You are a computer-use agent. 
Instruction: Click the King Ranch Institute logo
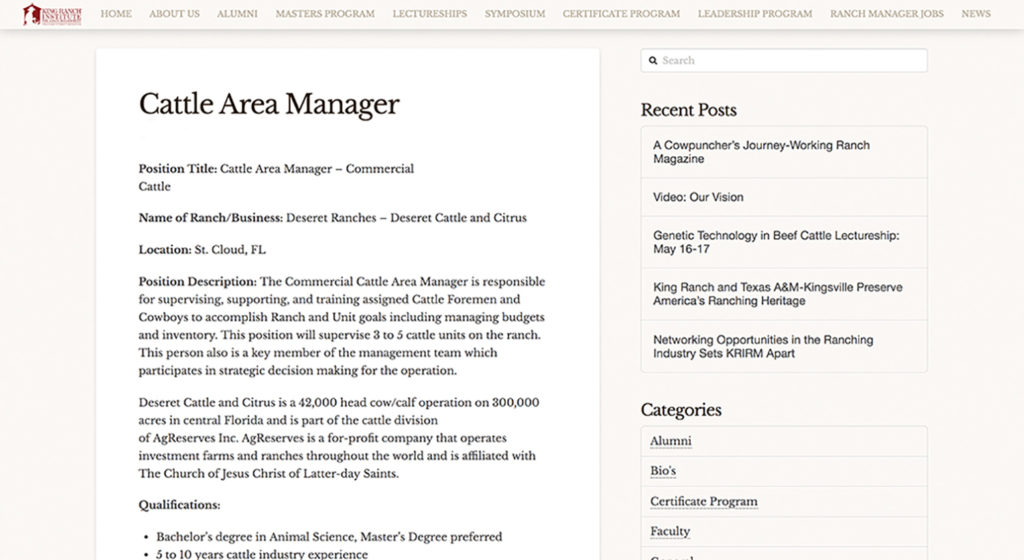[x=52, y=14]
